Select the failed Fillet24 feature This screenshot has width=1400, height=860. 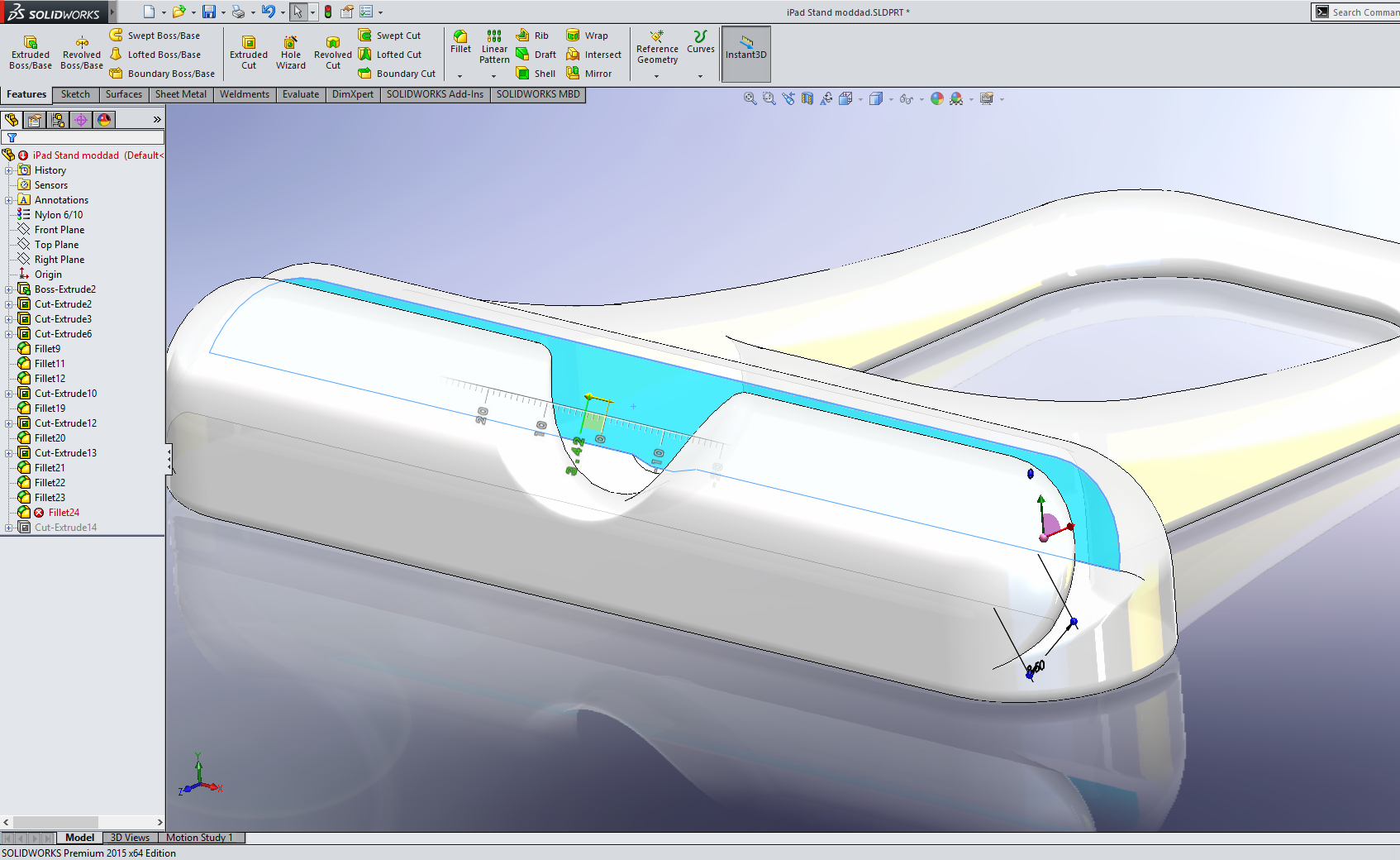pos(64,513)
